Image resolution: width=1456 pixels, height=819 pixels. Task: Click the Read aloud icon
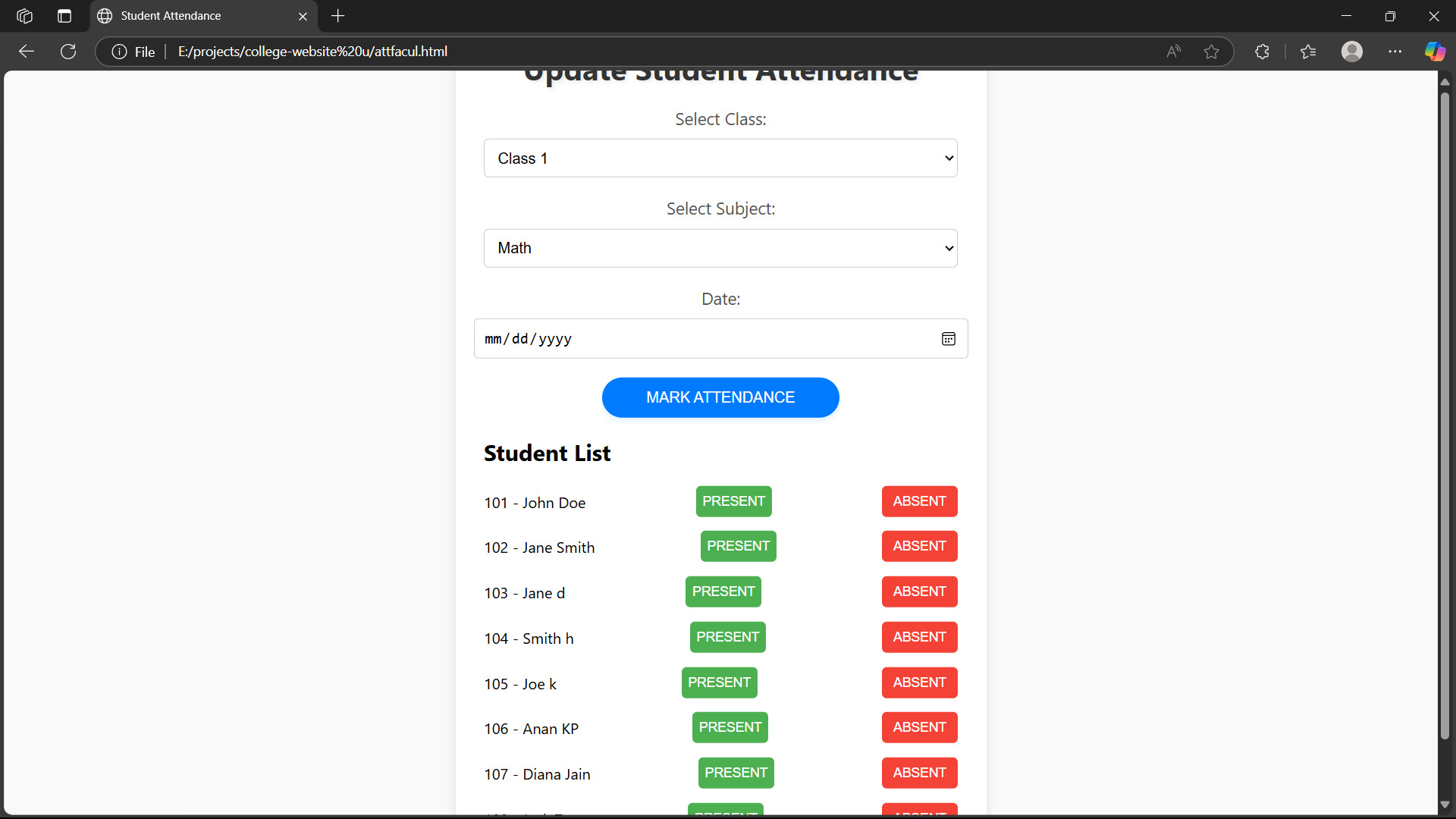click(1173, 52)
